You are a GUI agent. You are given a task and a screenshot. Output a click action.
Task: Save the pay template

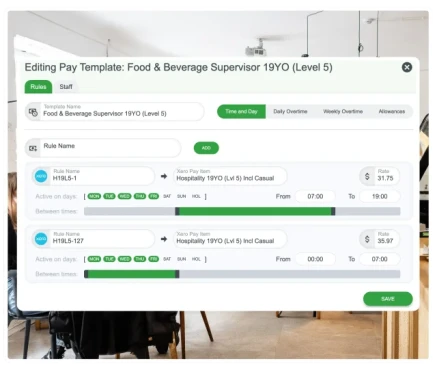click(388, 299)
